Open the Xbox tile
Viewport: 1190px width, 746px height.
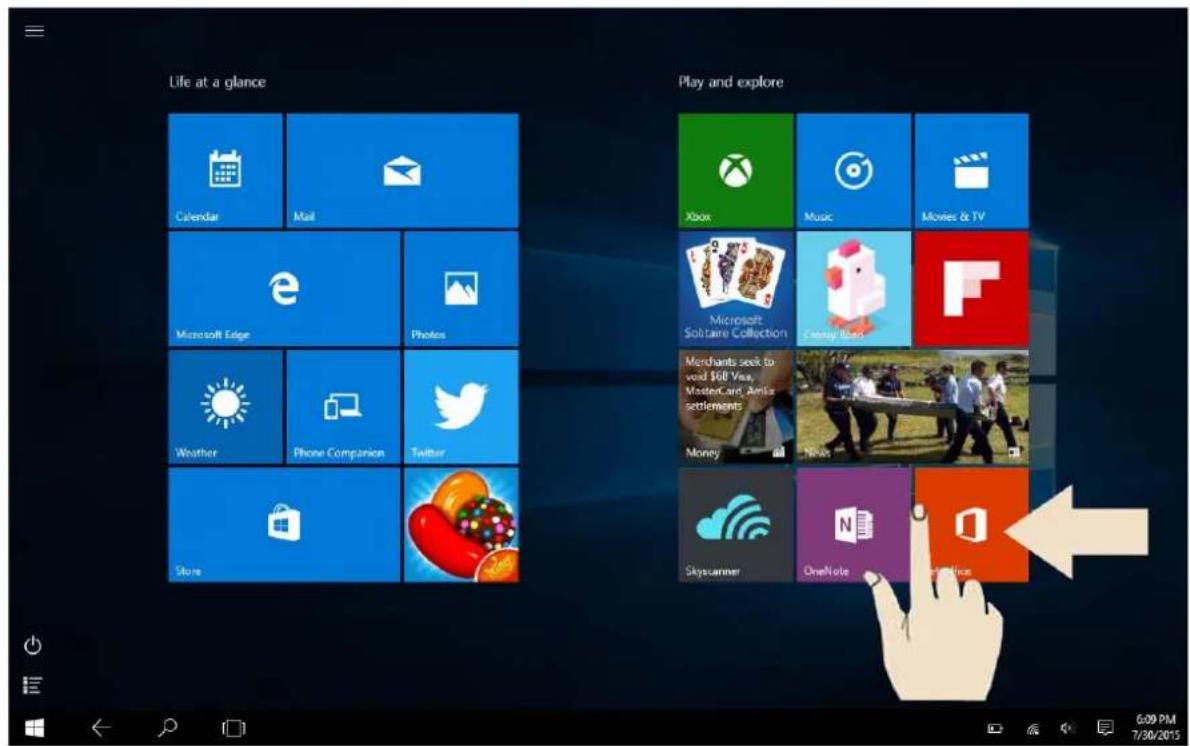pos(735,171)
